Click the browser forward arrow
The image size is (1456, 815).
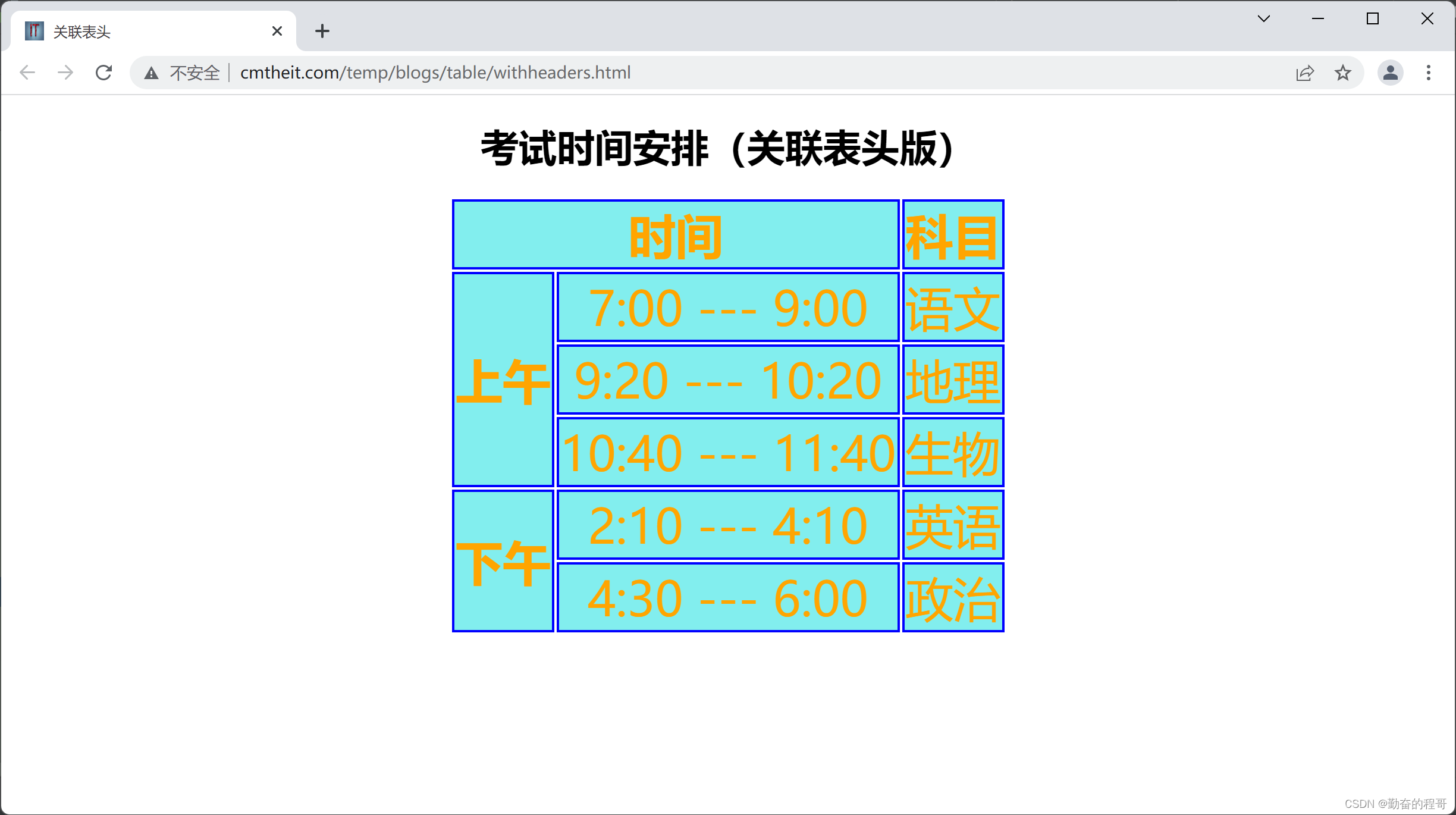(65, 73)
